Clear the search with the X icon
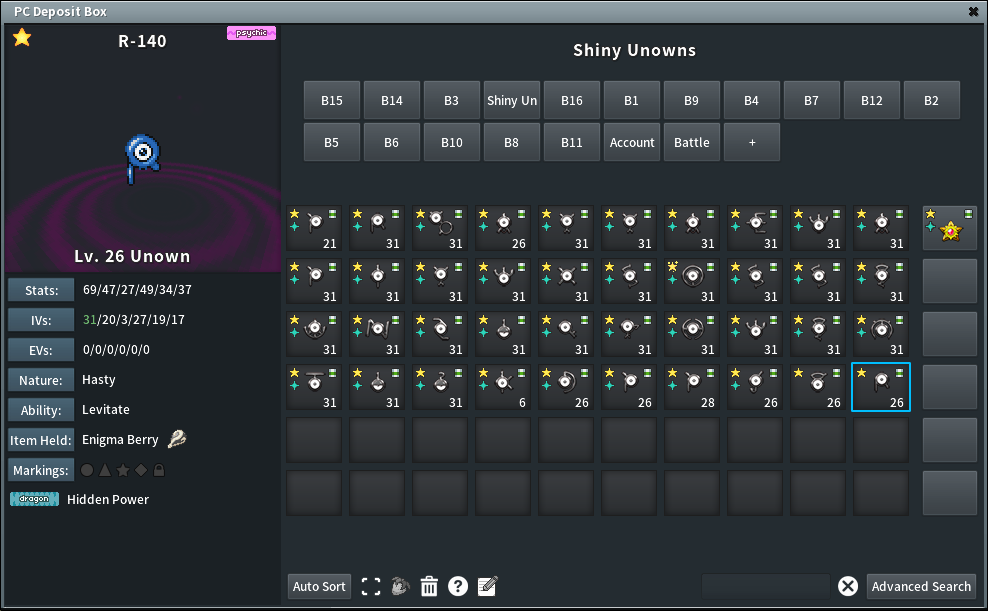The width and height of the screenshot is (988, 611). point(848,586)
